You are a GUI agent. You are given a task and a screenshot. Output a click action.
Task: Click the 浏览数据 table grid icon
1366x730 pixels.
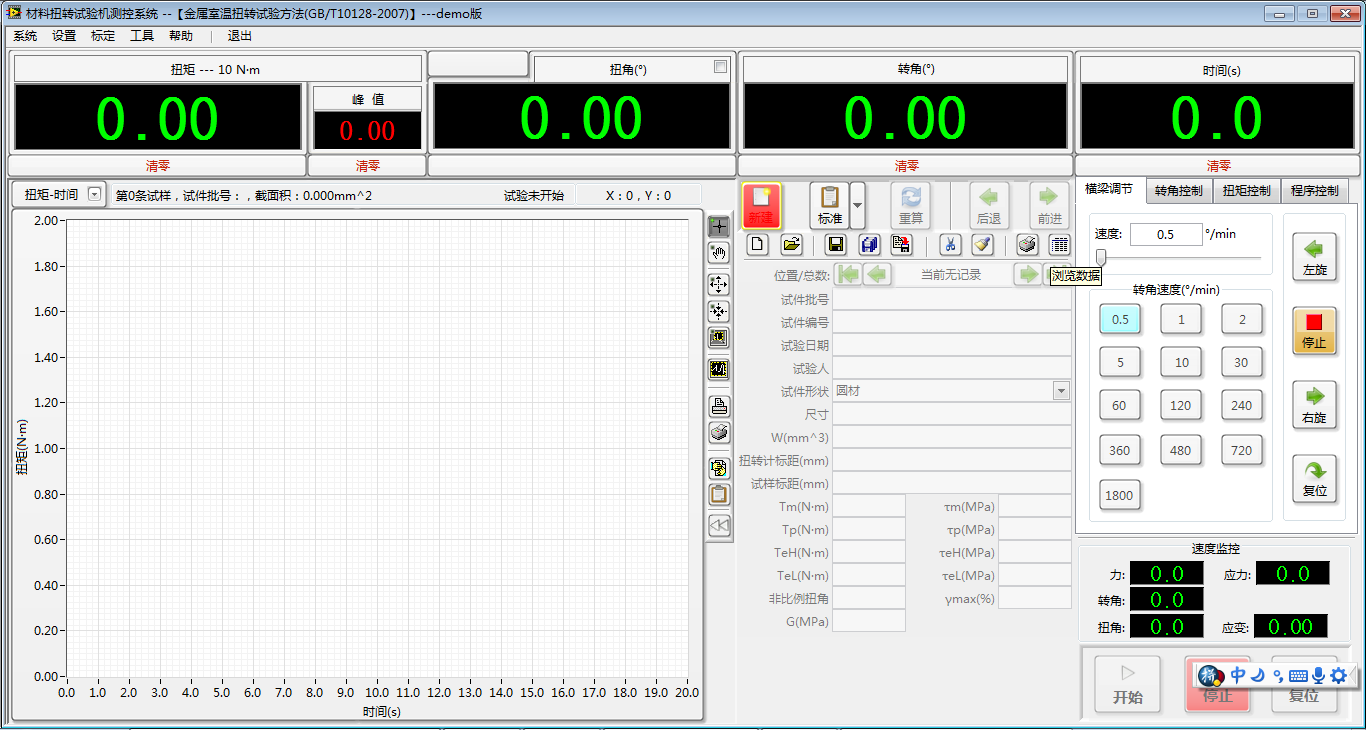pyautogui.click(x=1059, y=244)
